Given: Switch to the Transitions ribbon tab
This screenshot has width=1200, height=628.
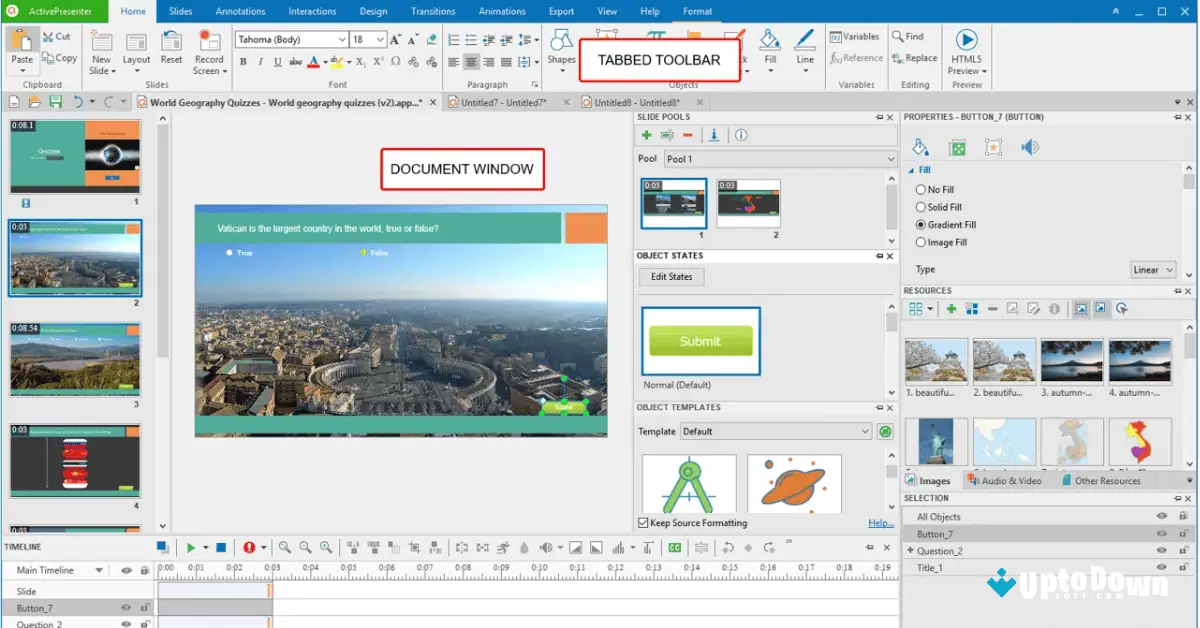Looking at the screenshot, I should (x=432, y=11).
